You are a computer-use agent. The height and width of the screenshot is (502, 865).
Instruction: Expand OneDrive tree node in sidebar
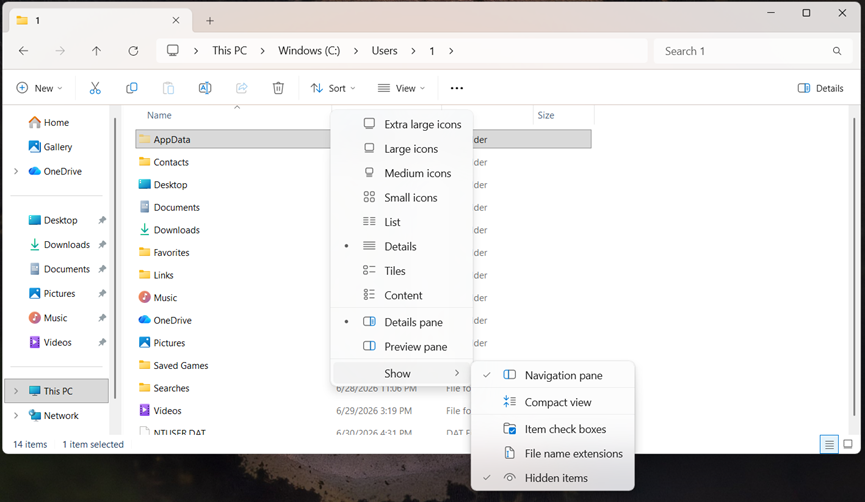(x=16, y=172)
